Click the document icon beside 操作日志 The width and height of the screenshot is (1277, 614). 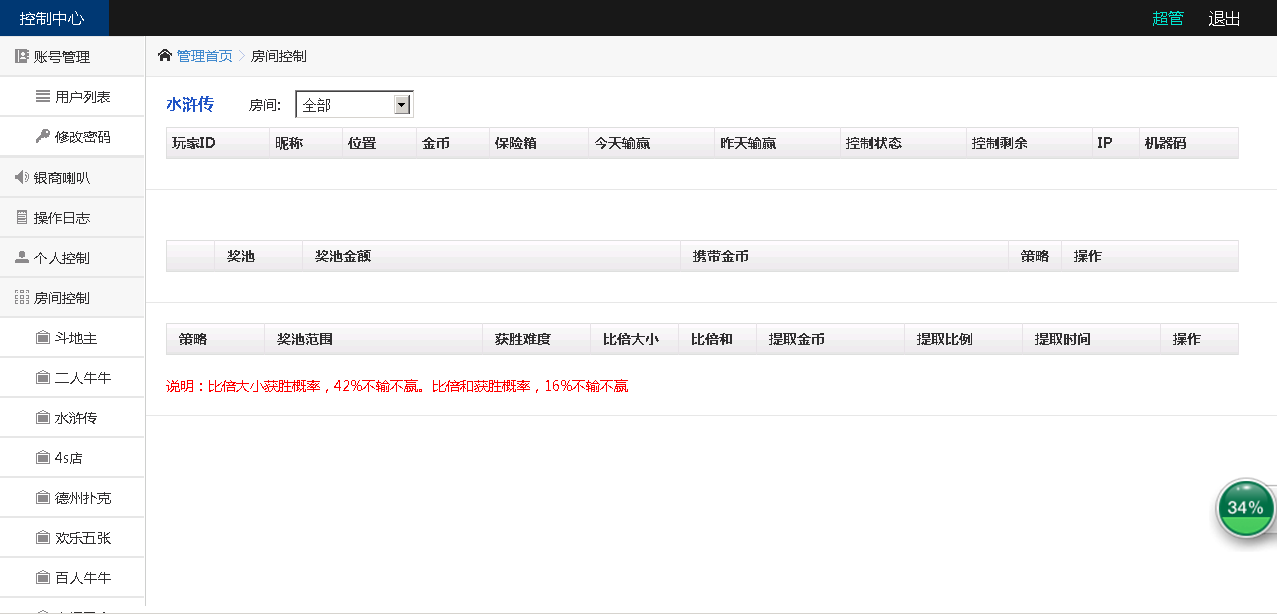(22, 217)
